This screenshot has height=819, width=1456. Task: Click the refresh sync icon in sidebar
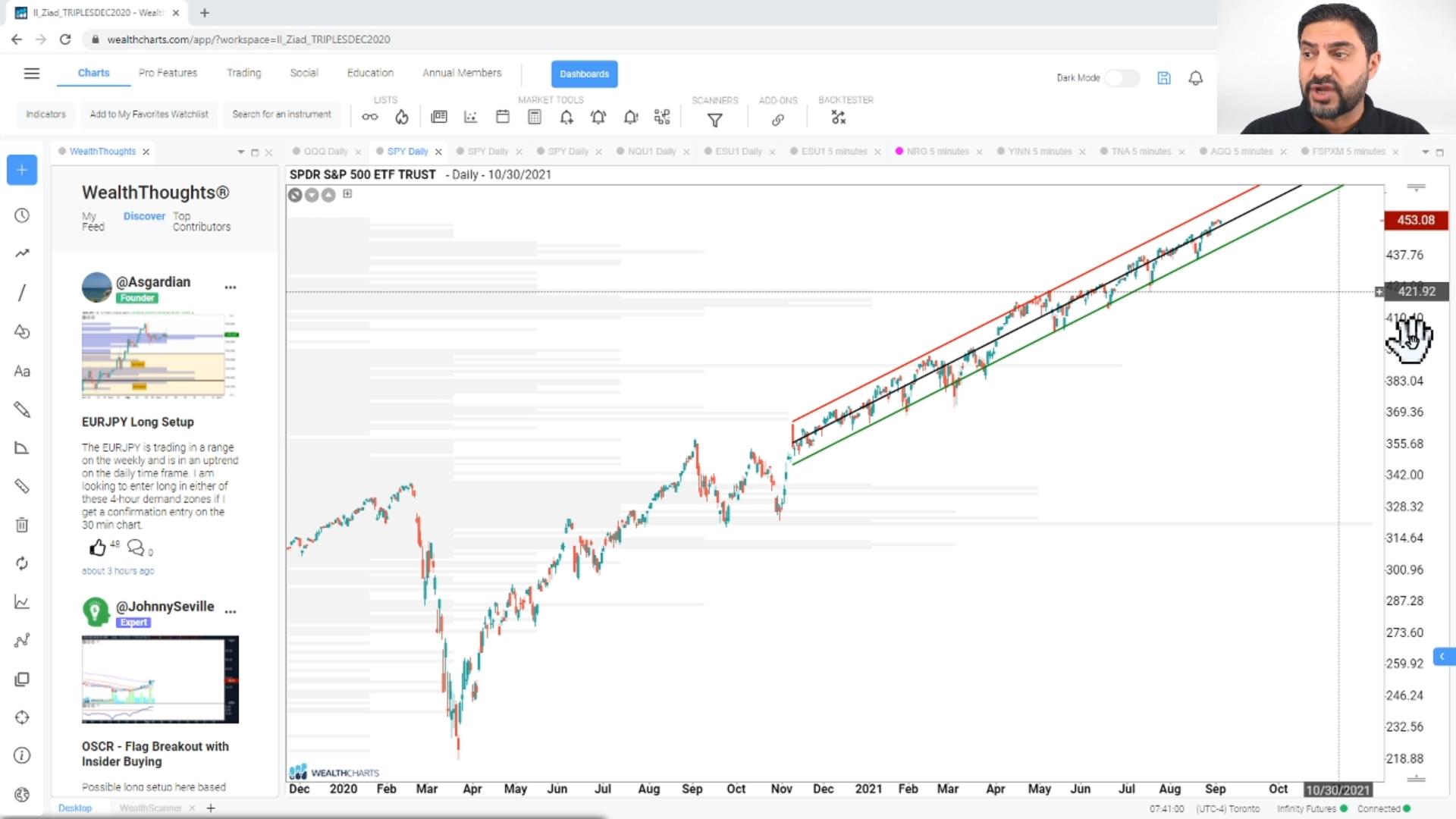click(22, 563)
